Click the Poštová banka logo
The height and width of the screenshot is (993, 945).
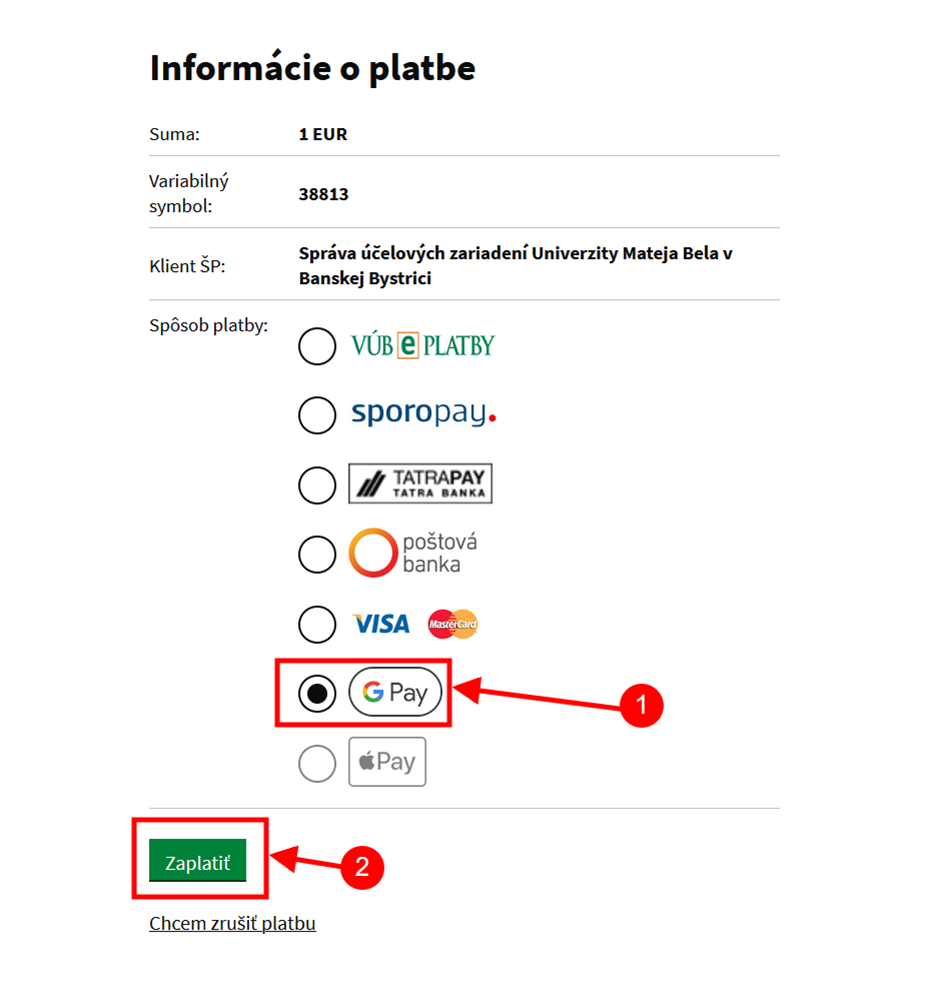(413, 553)
